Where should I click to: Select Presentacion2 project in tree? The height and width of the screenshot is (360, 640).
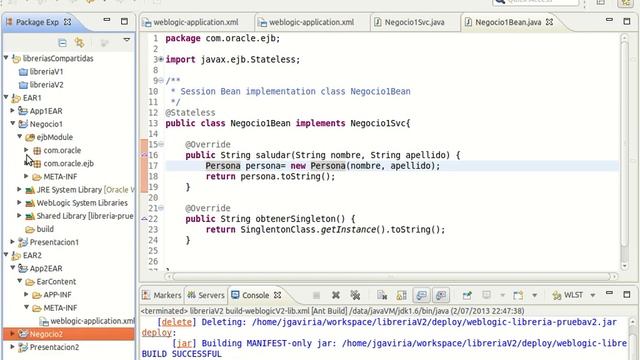tap(49, 347)
